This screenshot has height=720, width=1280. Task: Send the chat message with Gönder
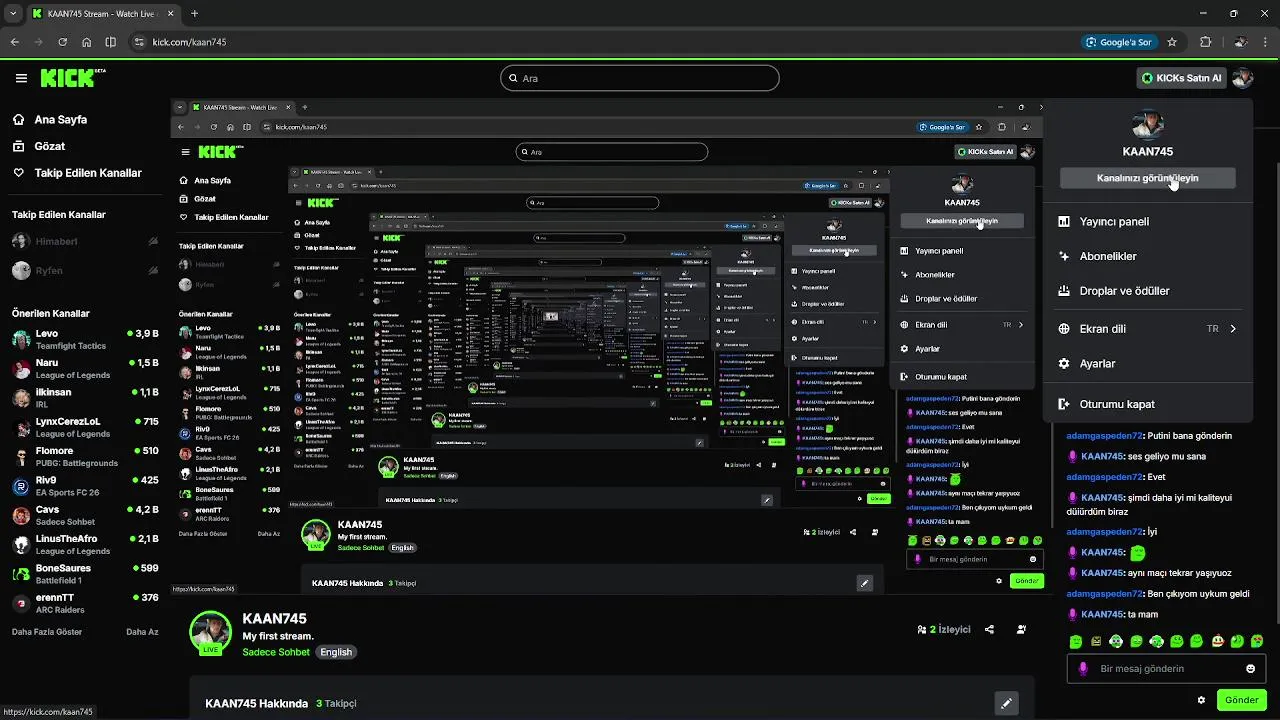1242,700
